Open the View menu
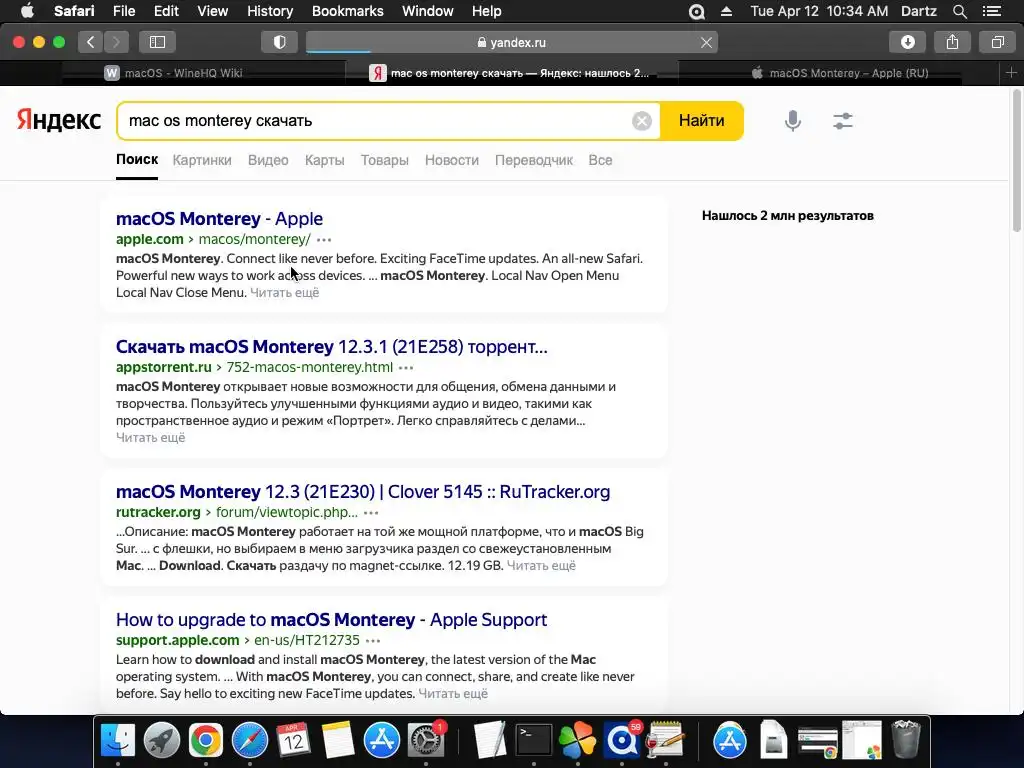Viewport: 1024px width, 768px height. (x=212, y=11)
